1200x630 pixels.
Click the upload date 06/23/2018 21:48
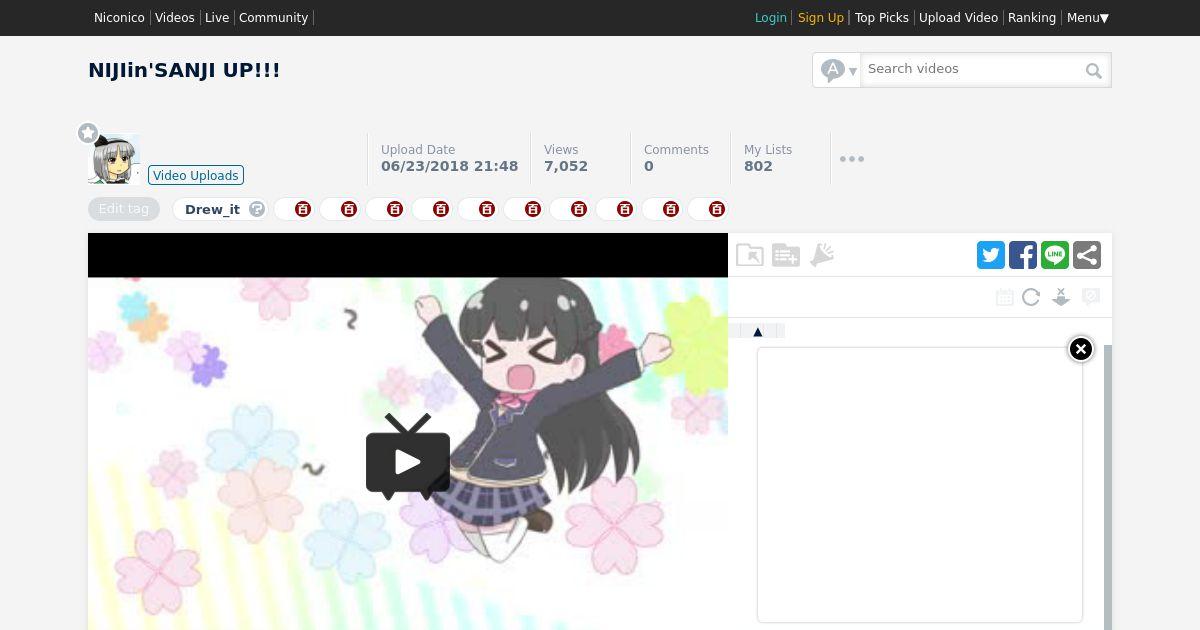pos(449,166)
